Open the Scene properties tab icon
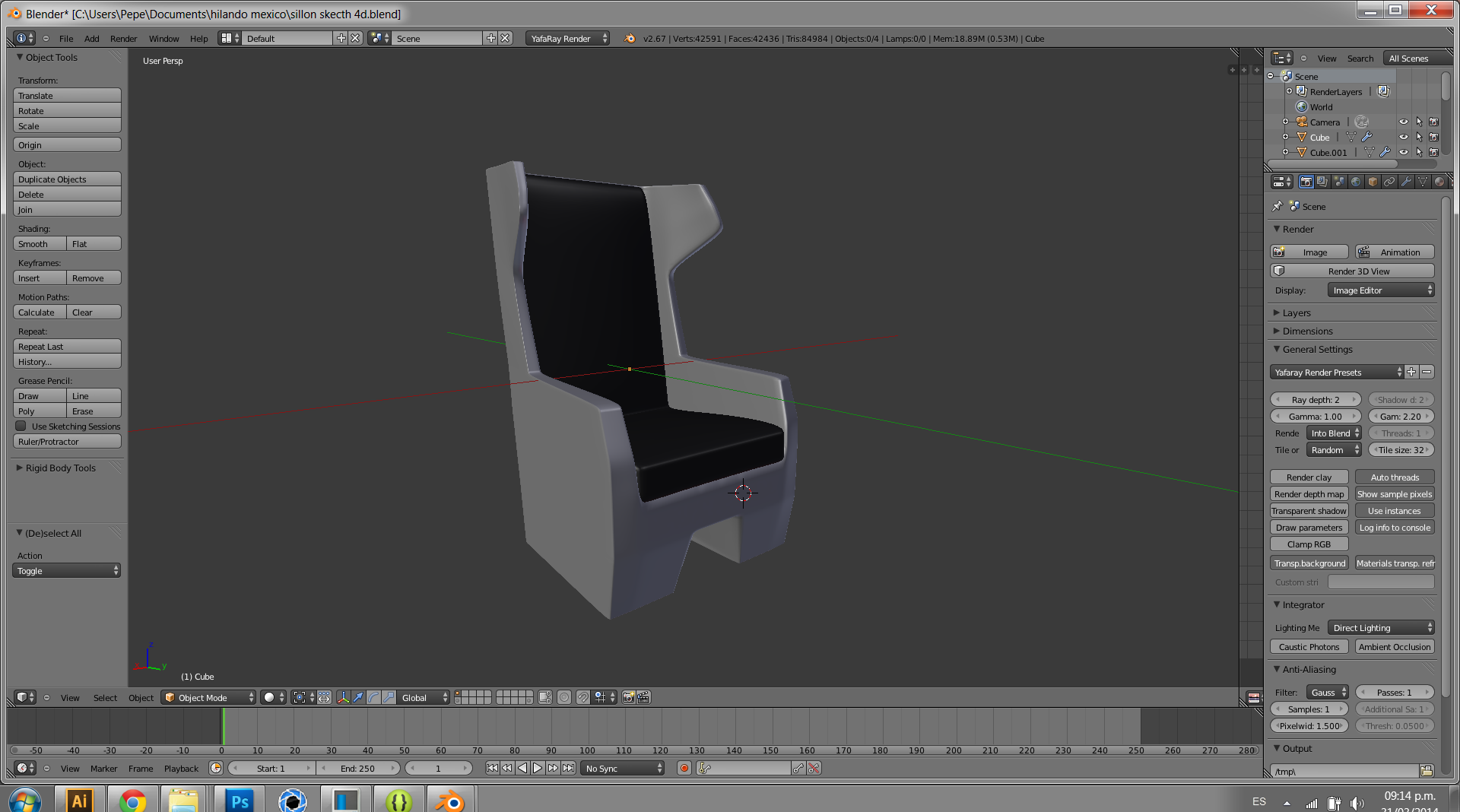The height and width of the screenshot is (812, 1460). 1339,182
